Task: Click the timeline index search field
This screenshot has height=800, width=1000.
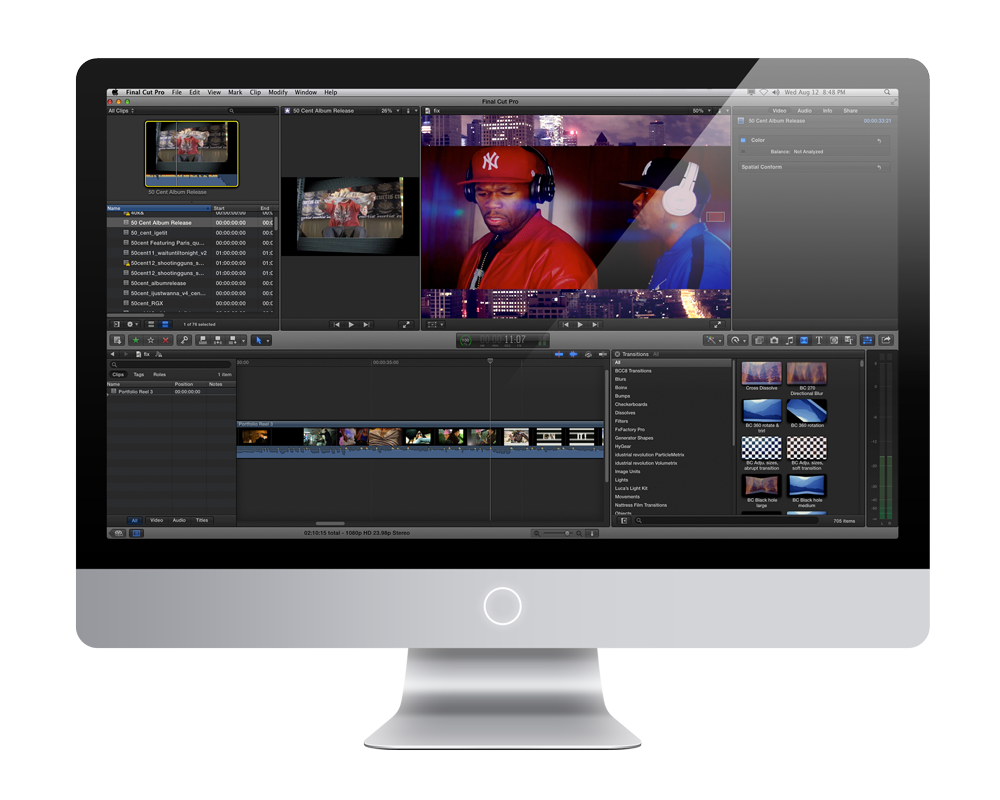Action: click(171, 365)
